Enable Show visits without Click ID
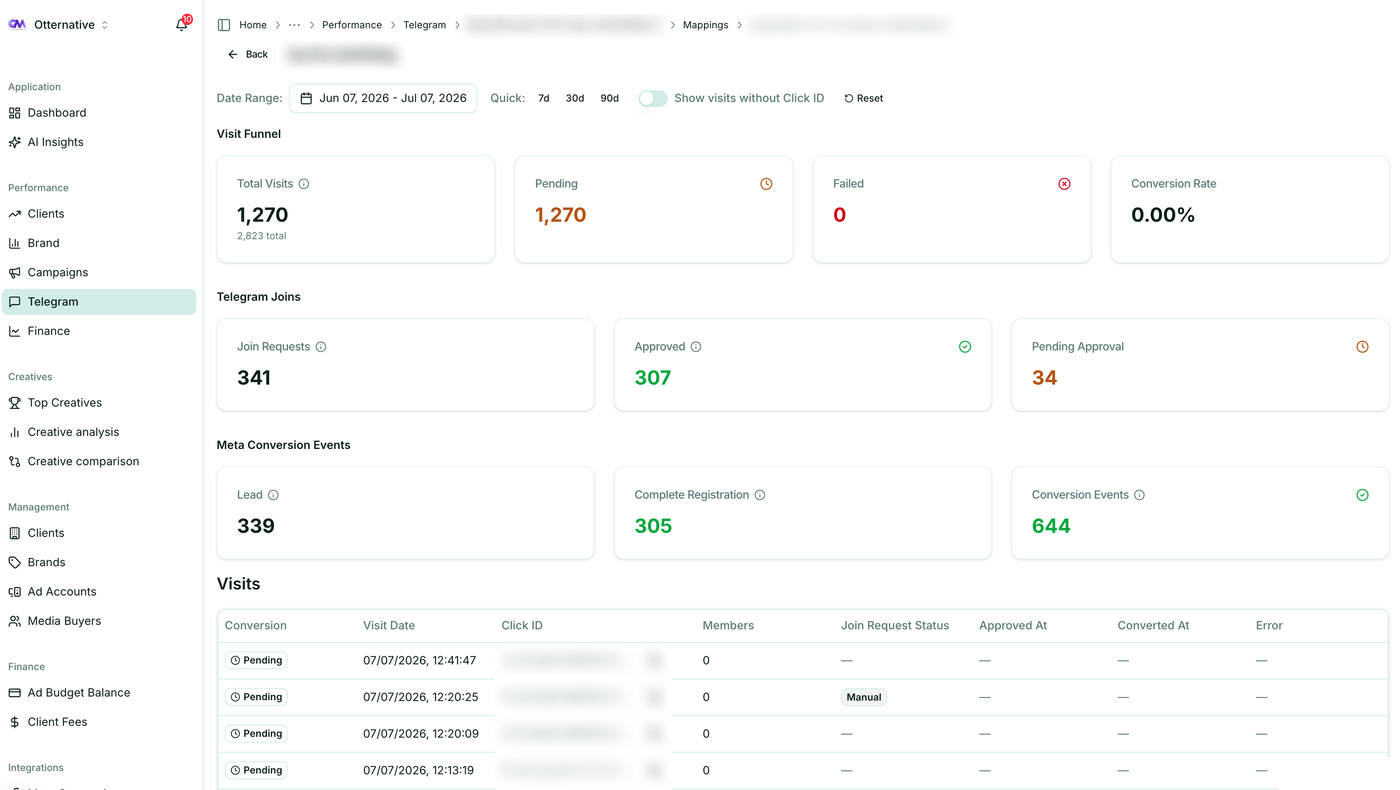Screen dimensions: 1400x790 (653, 98)
